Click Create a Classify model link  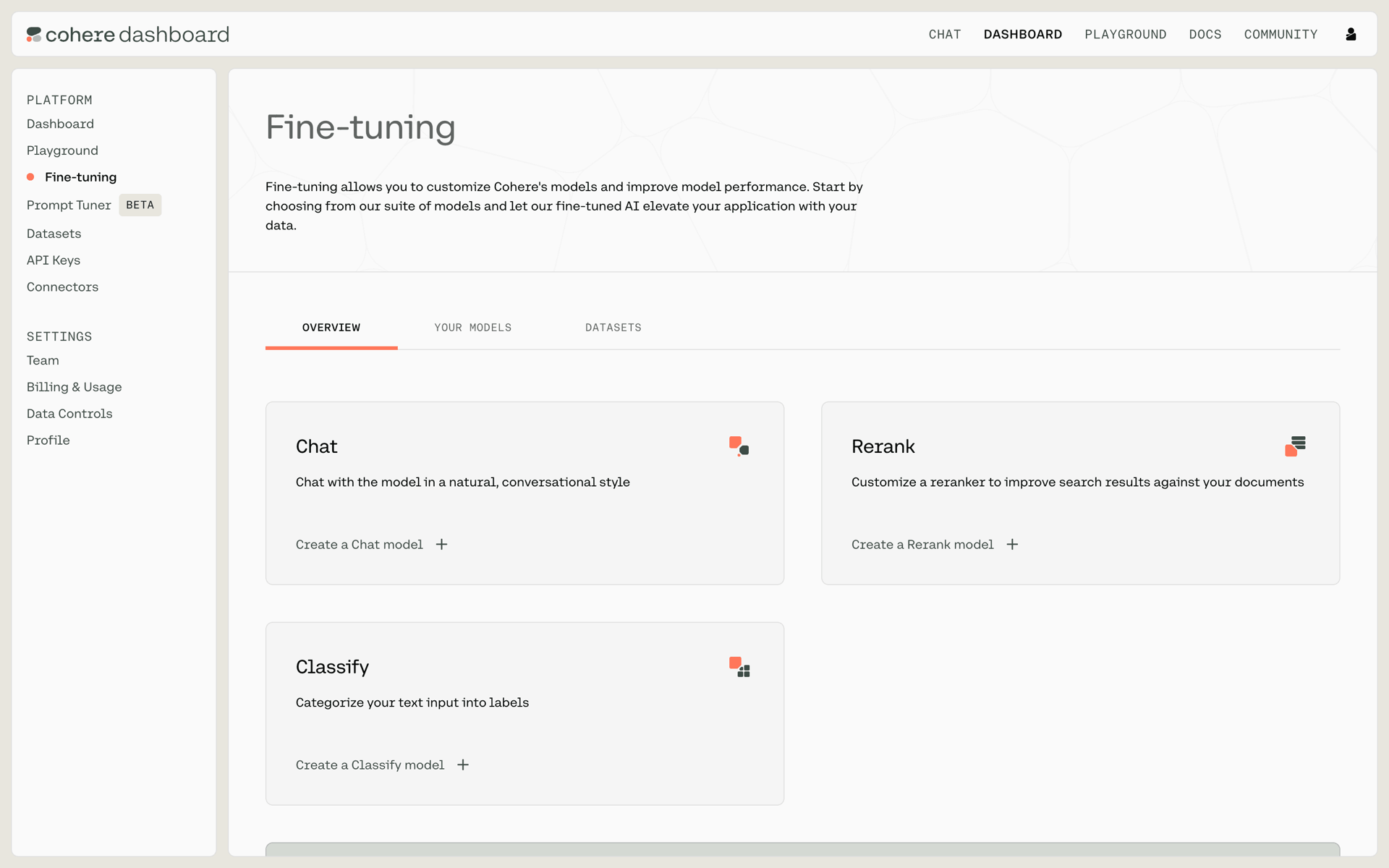[x=370, y=765]
